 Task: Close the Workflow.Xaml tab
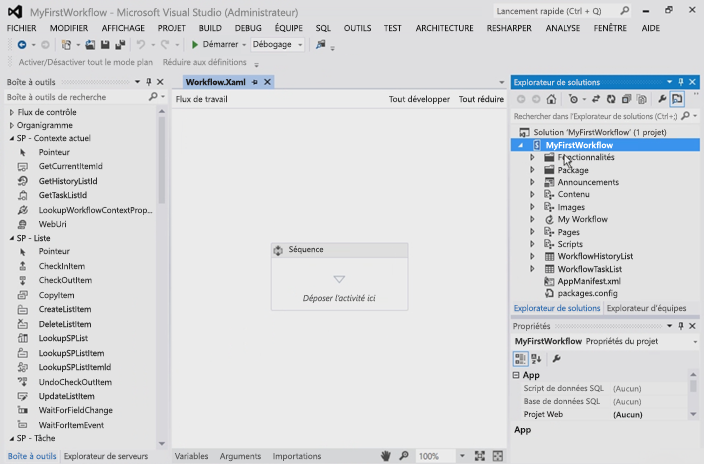(x=267, y=82)
